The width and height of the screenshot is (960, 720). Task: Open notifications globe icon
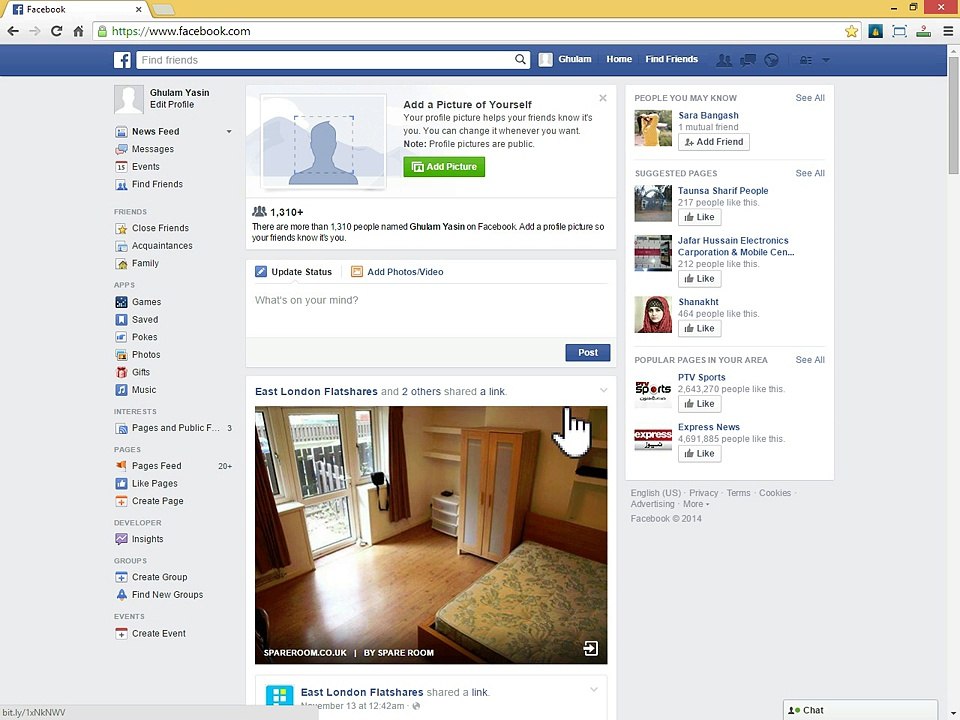pyautogui.click(x=771, y=59)
